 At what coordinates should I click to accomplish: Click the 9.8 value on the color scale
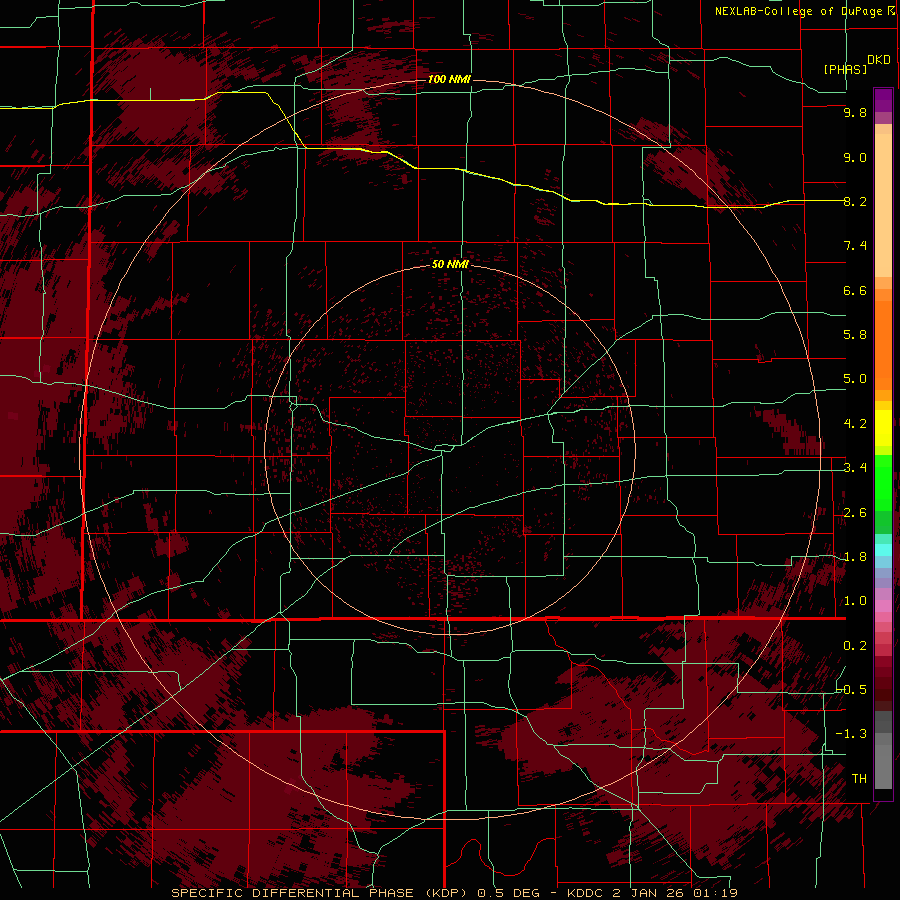point(855,112)
